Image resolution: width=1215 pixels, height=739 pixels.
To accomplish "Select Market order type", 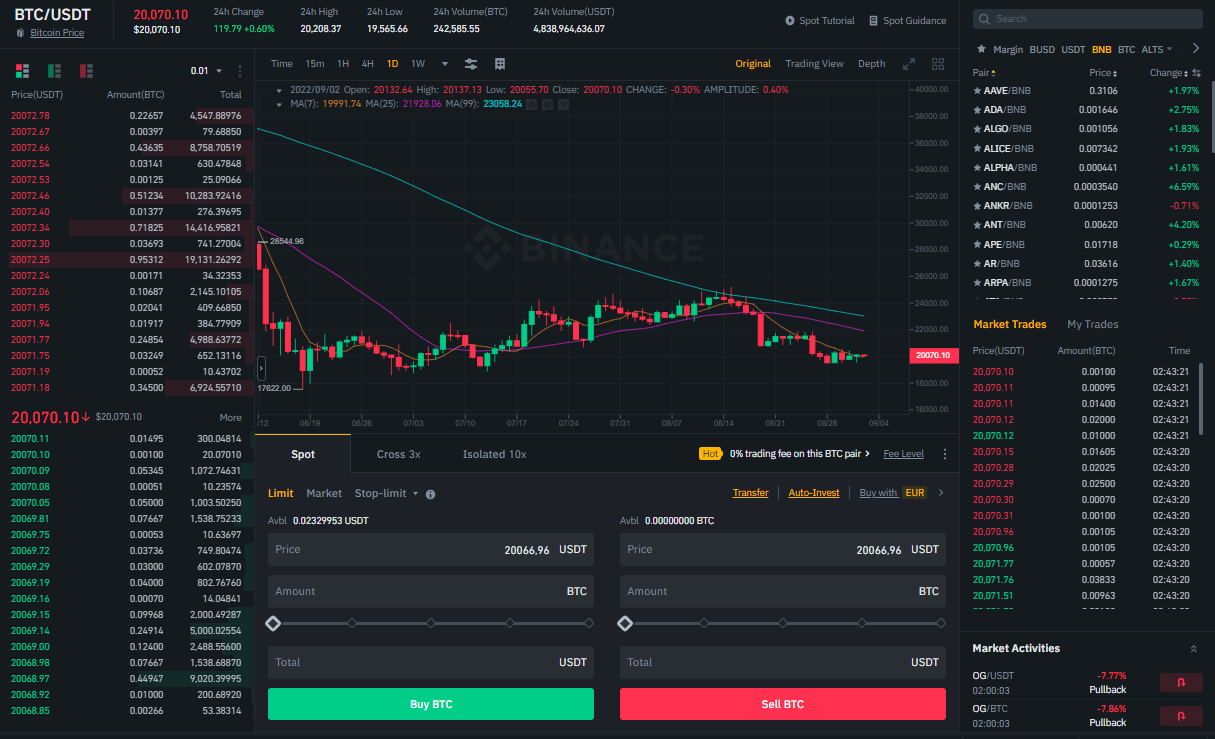I will pyautogui.click(x=324, y=493).
